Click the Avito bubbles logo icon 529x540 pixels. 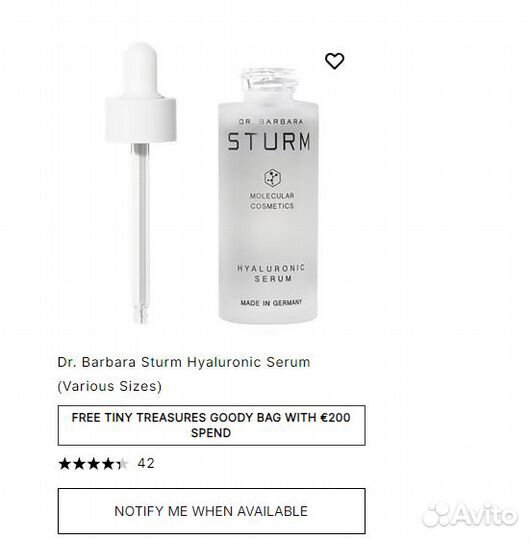click(436, 515)
